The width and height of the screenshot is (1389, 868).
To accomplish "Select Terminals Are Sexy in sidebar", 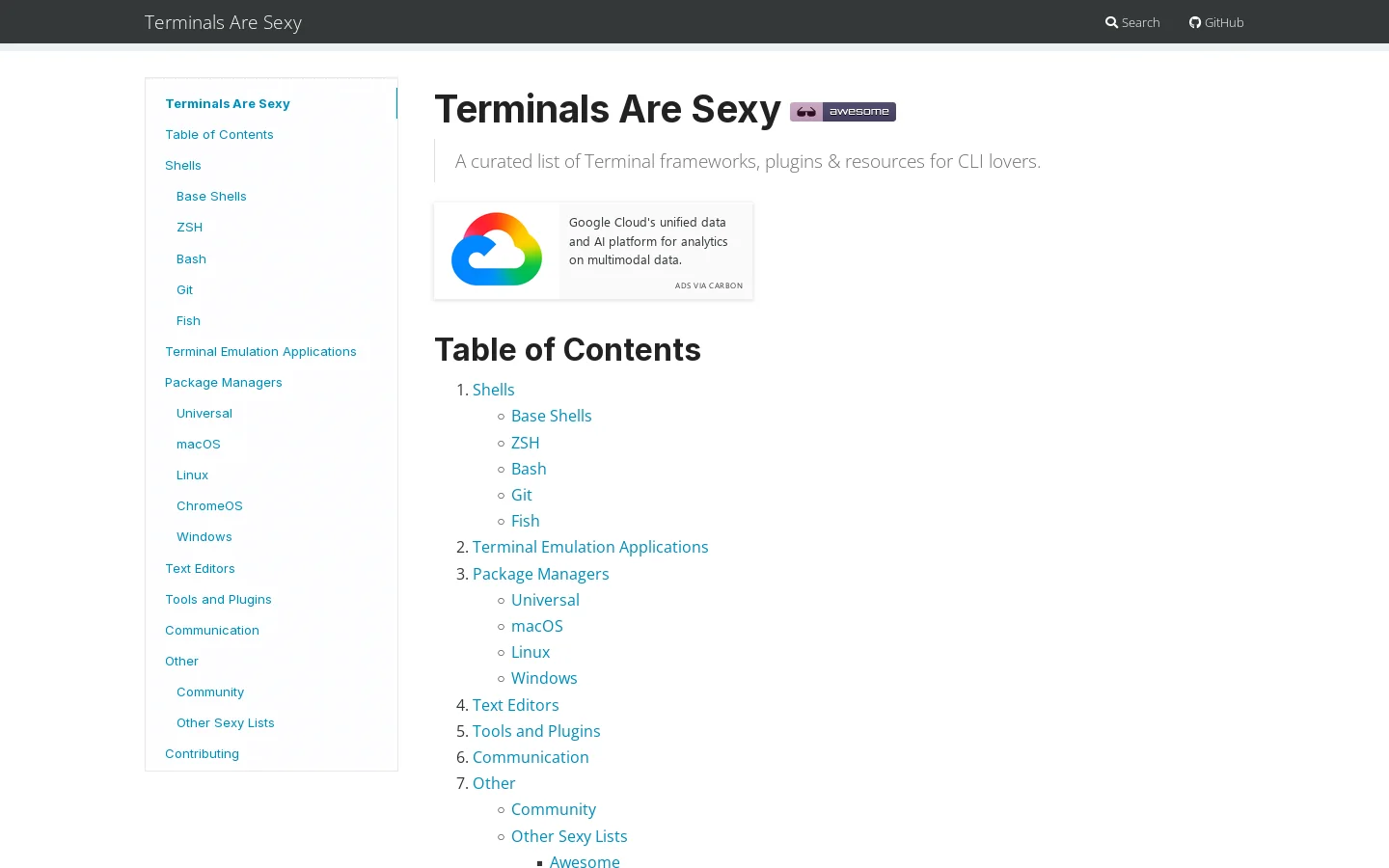I will point(228,103).
